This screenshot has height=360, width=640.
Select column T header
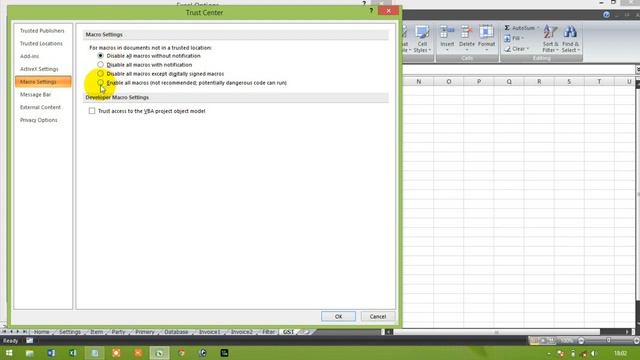(x=599, y=82)
